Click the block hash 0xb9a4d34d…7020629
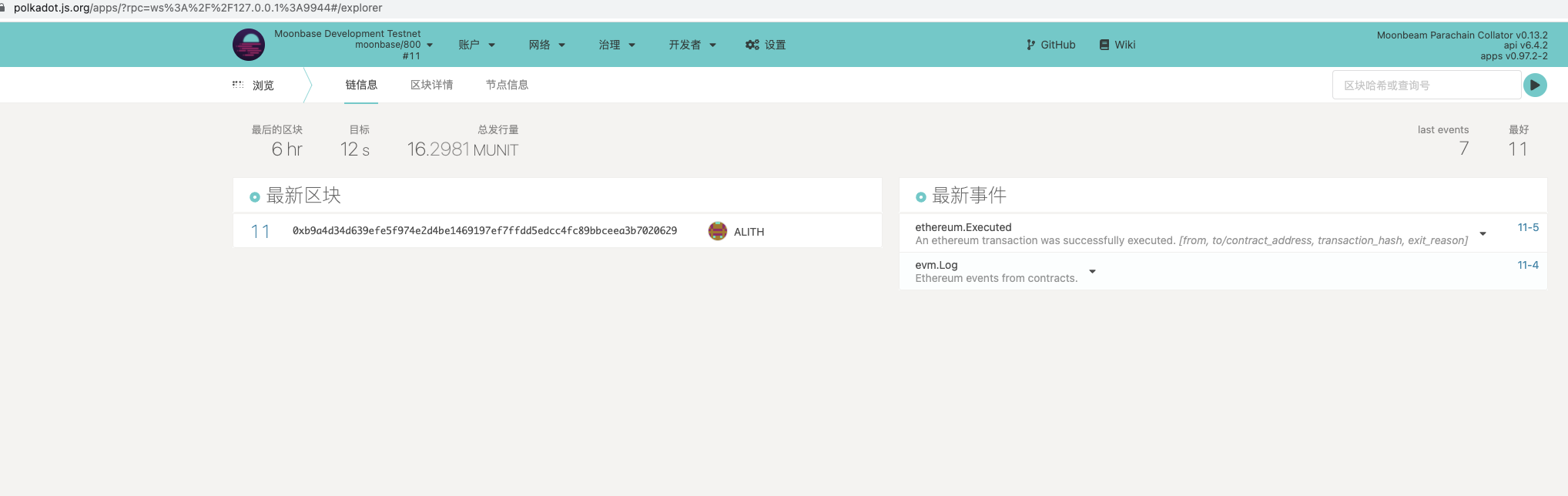 [484, 231]
